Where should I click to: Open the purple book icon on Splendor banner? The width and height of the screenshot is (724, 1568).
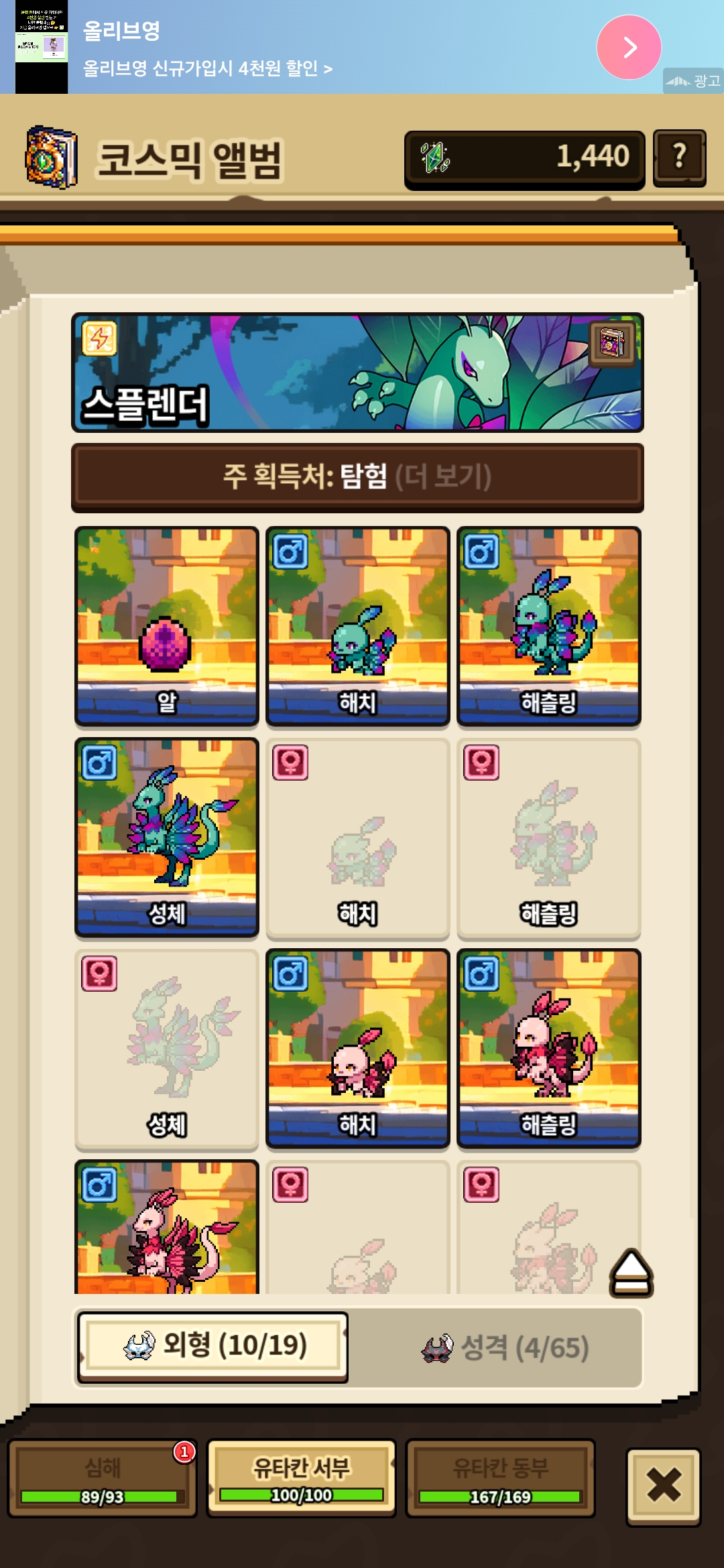coord(611,344)
